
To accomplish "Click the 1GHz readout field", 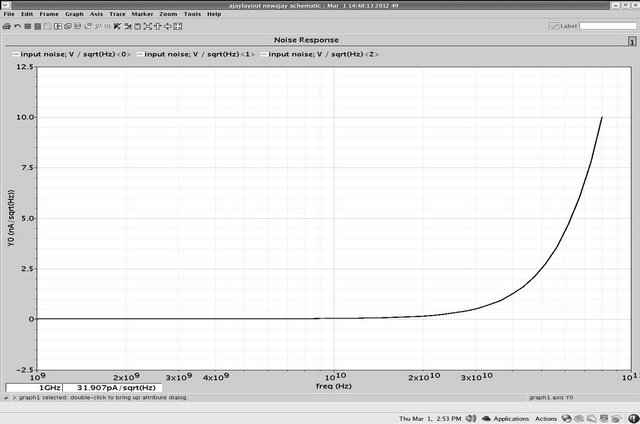I will coord(34,388).
